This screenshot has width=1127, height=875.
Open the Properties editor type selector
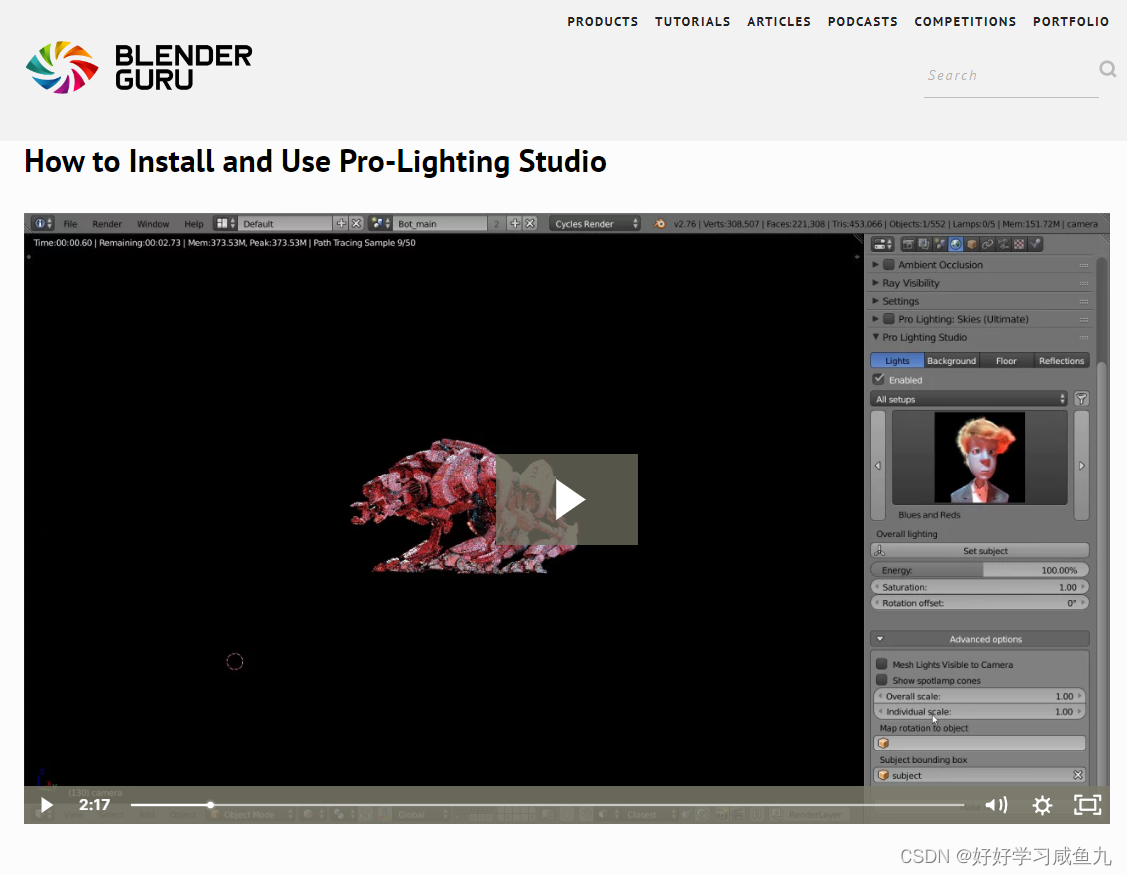(883, 244)
